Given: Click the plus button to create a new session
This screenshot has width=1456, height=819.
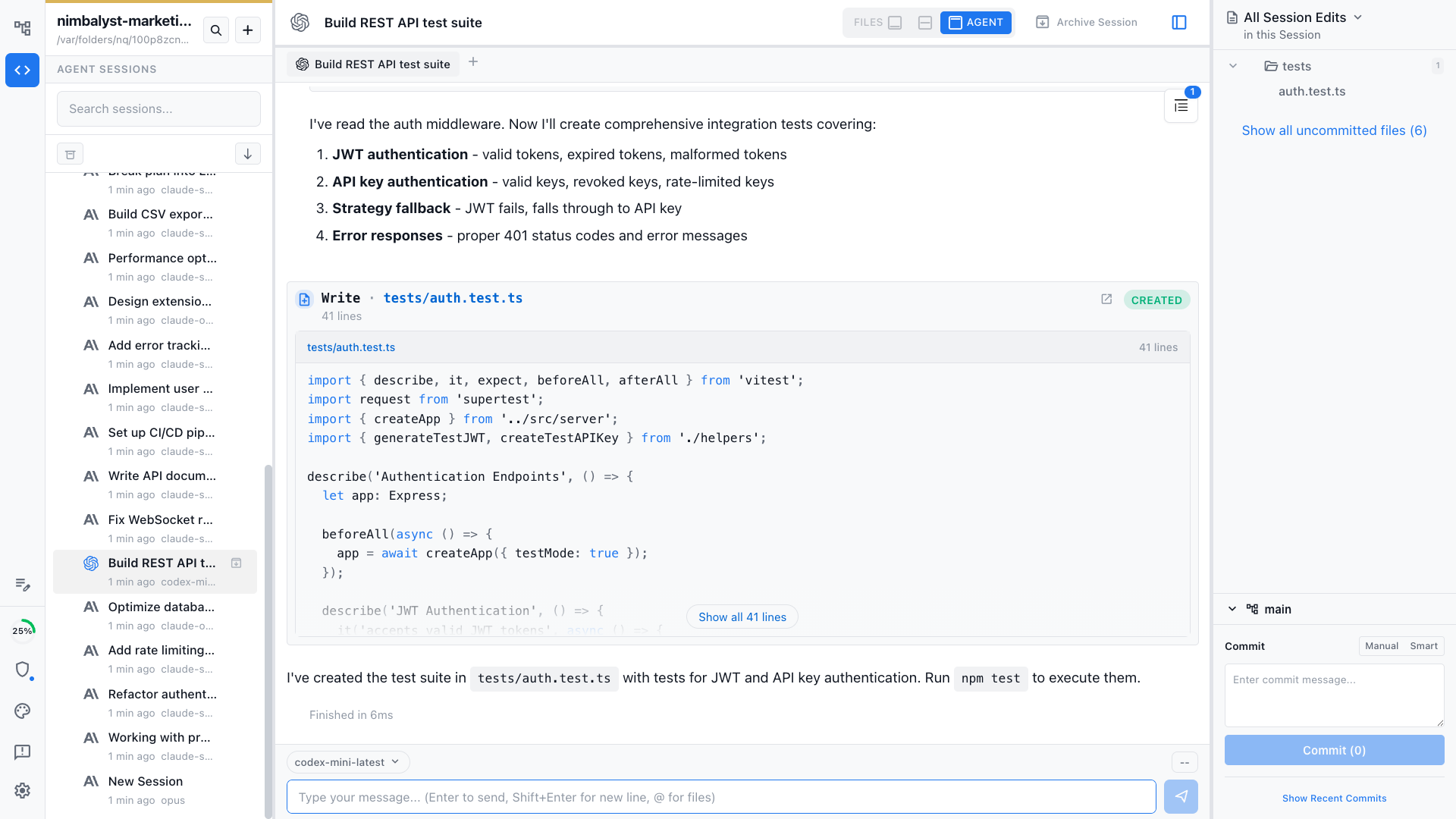Looking at the screenshot, I should pos(248,30).
